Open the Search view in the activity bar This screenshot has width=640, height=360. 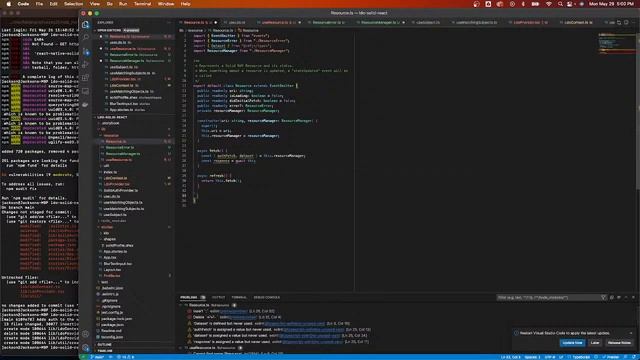pos(85,38)
